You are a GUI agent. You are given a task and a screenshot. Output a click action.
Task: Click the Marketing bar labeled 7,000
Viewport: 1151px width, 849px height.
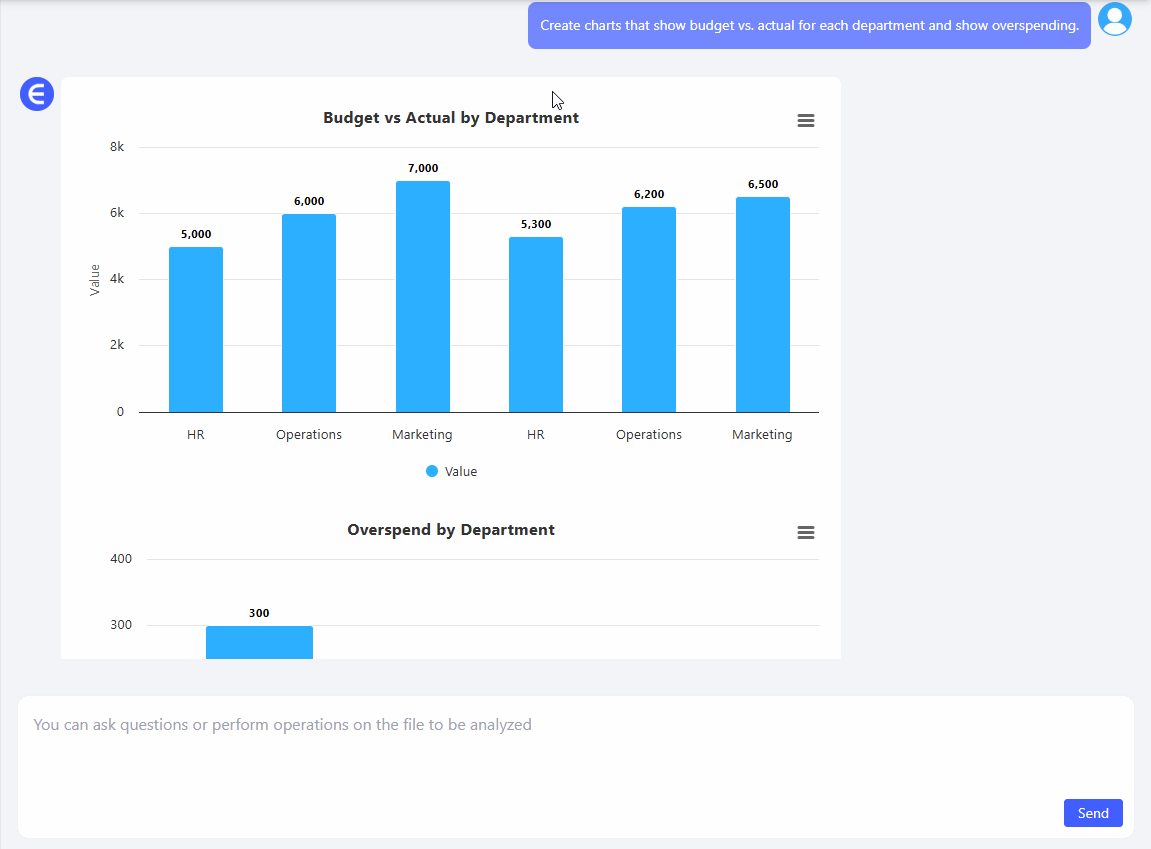pyautogui.click(x=422, y=297)
